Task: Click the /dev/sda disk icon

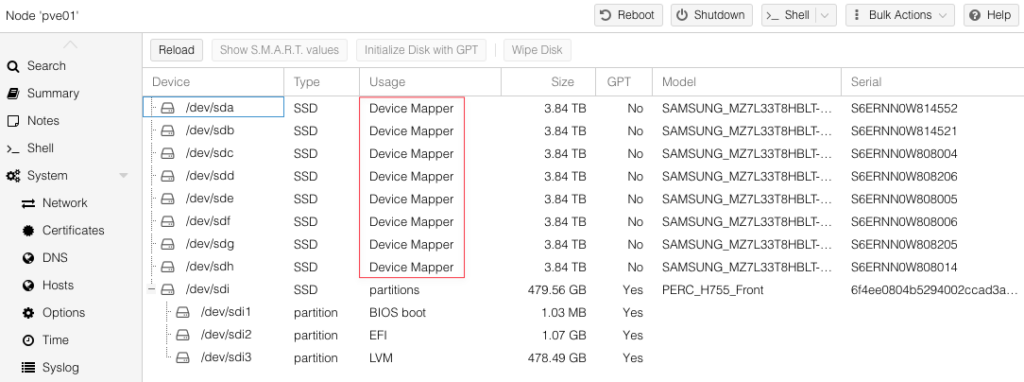Action: [x=168, y=108]
